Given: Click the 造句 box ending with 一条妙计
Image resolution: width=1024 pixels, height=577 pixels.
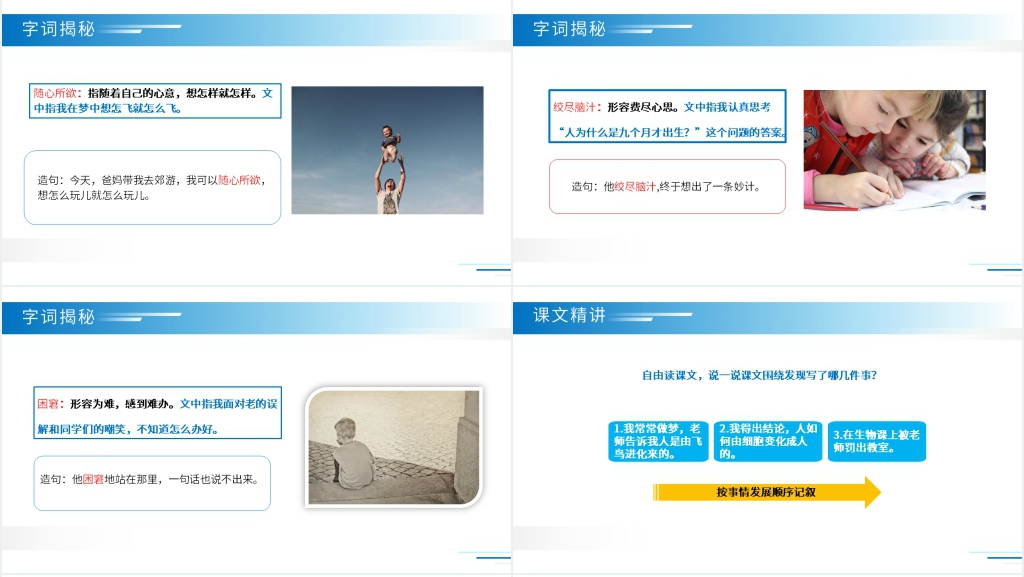Looking at the screenshot, I should click(x=667, y=186).
